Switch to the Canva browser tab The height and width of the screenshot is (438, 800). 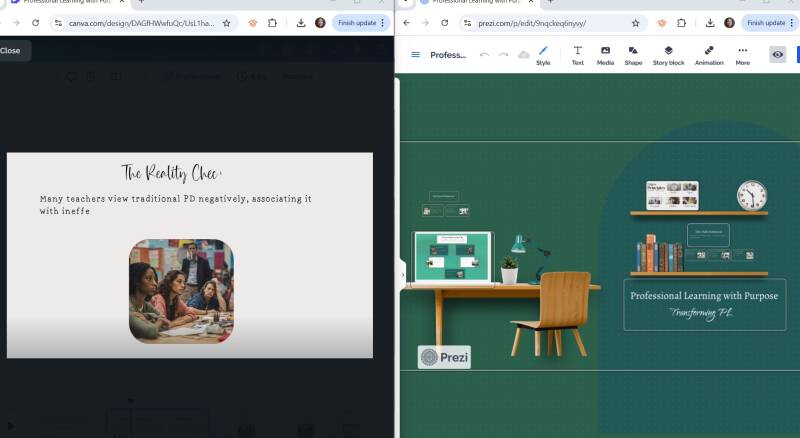66,2
